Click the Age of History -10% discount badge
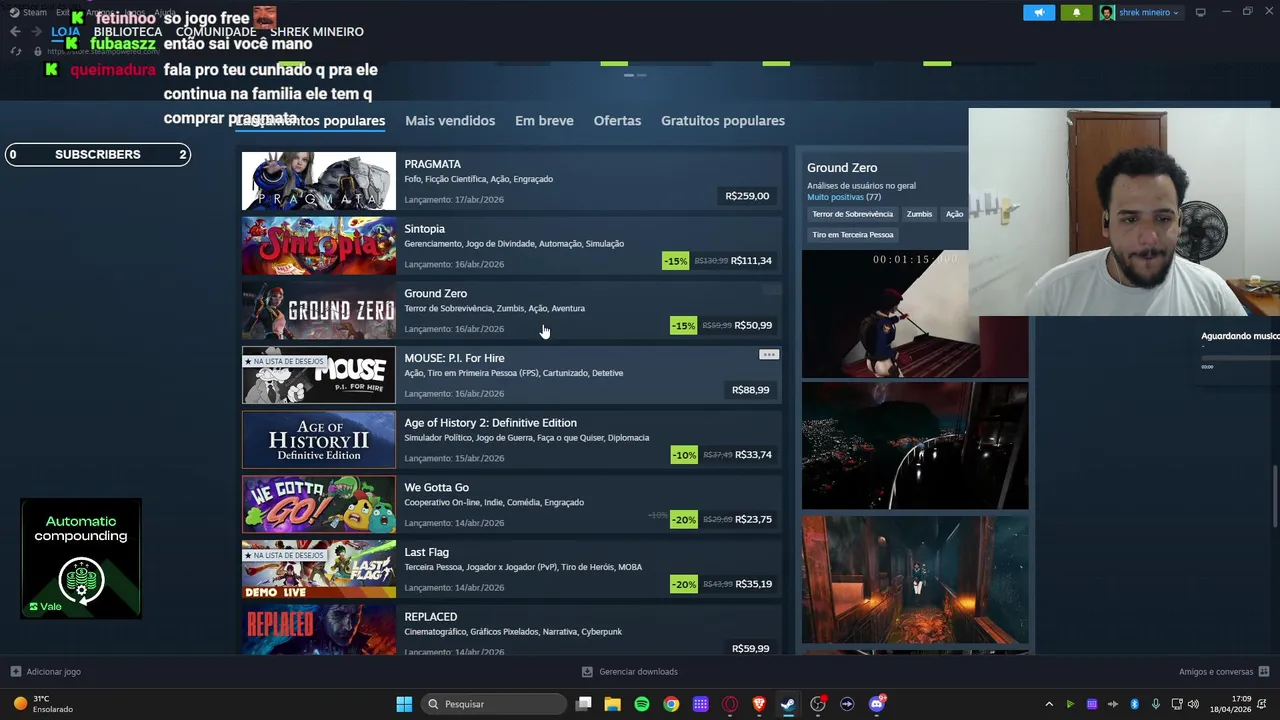Image resolution: width=1280 pixels, height=720 pixels. tap(684, 455)
